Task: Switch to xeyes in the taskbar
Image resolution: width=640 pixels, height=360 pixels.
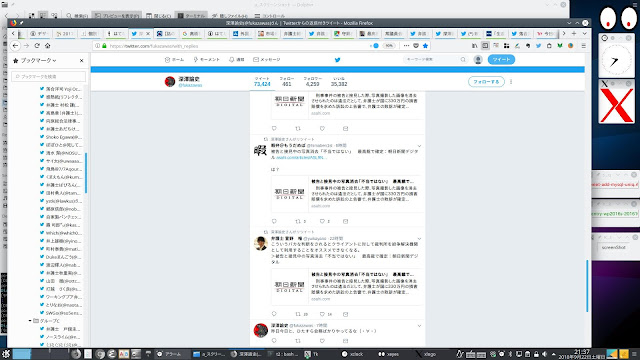Action: 389,354
